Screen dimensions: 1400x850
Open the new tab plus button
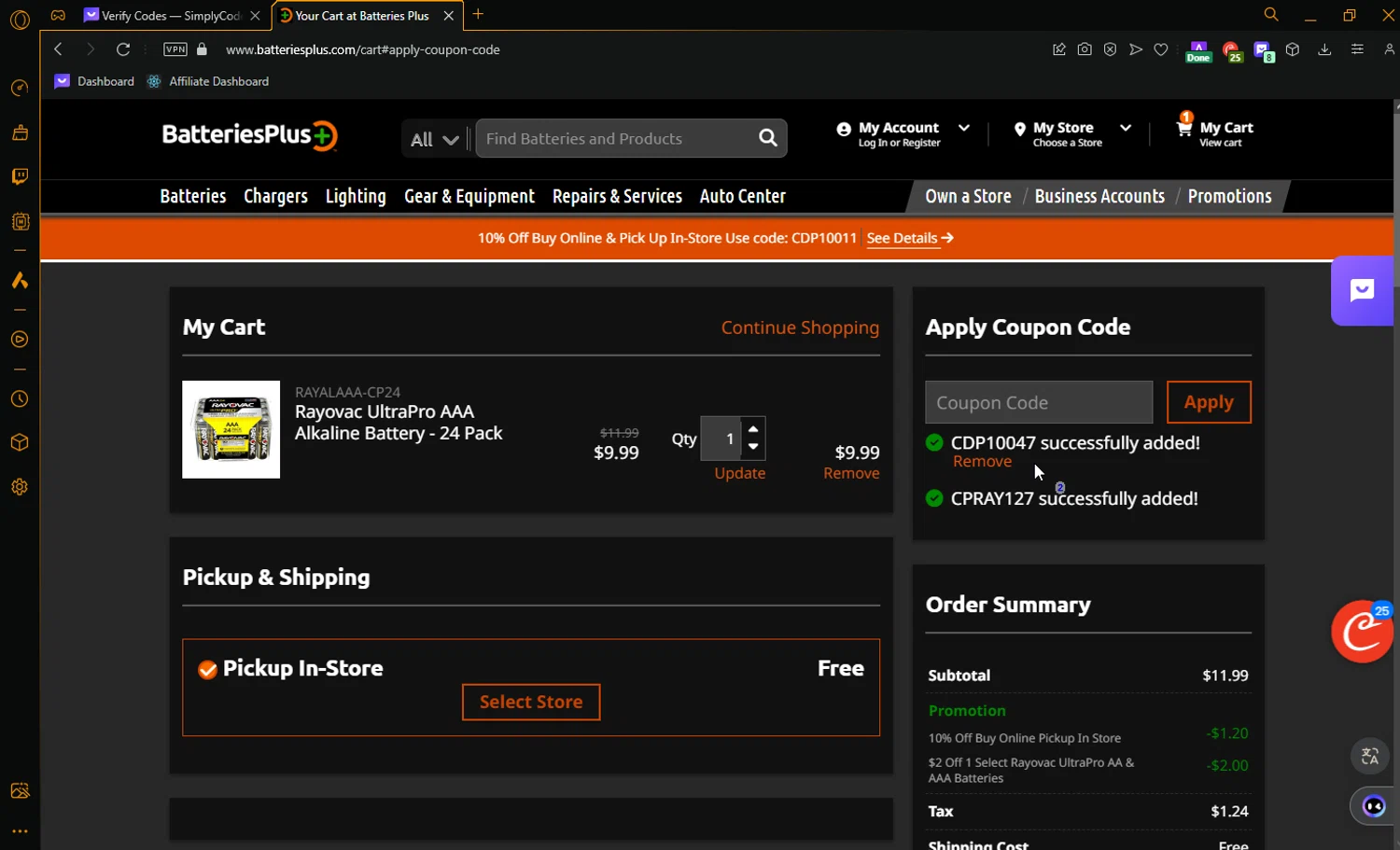click(478, 14)
